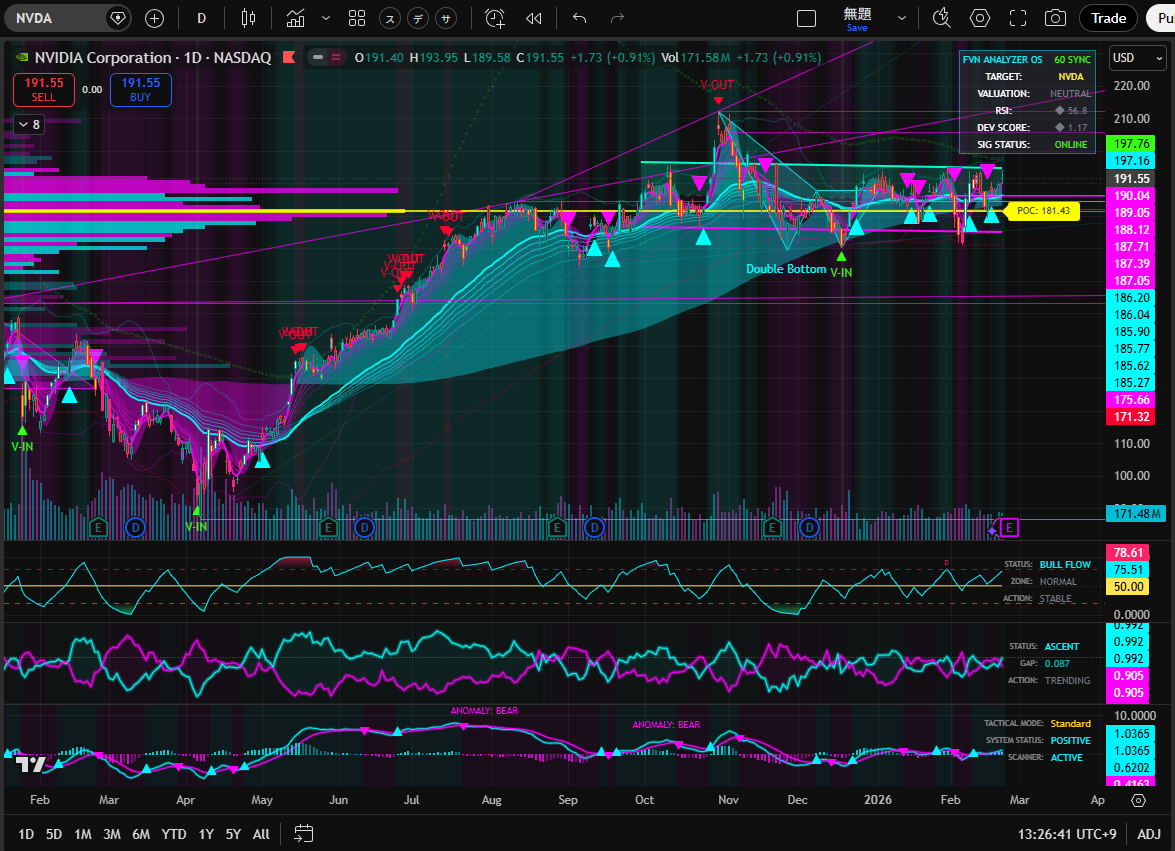Click the ASCENT status text
This screenshot has width=1175, height=851.
(x=1062, y=646)
